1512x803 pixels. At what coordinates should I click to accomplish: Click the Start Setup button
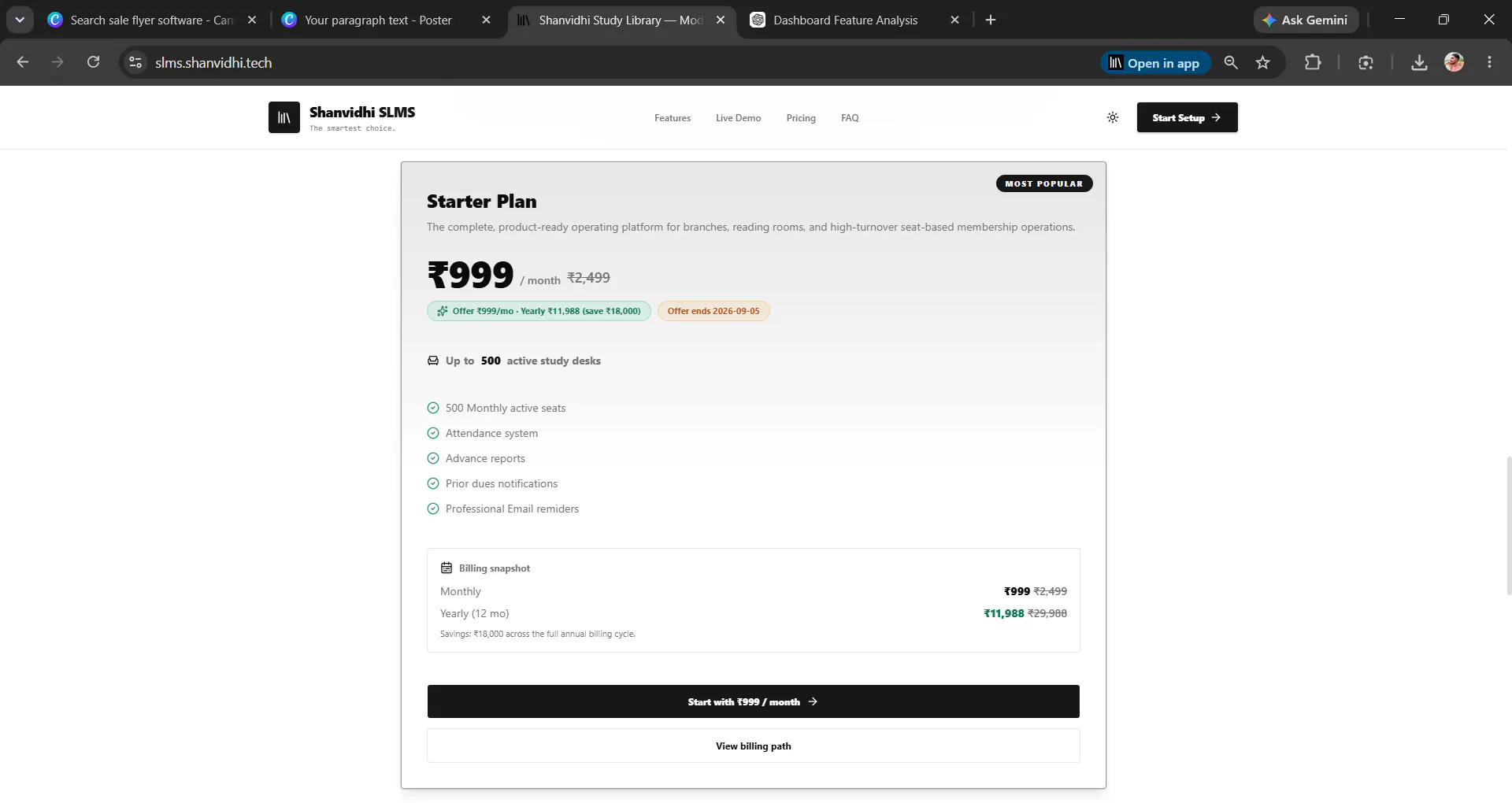point(1187,117)
